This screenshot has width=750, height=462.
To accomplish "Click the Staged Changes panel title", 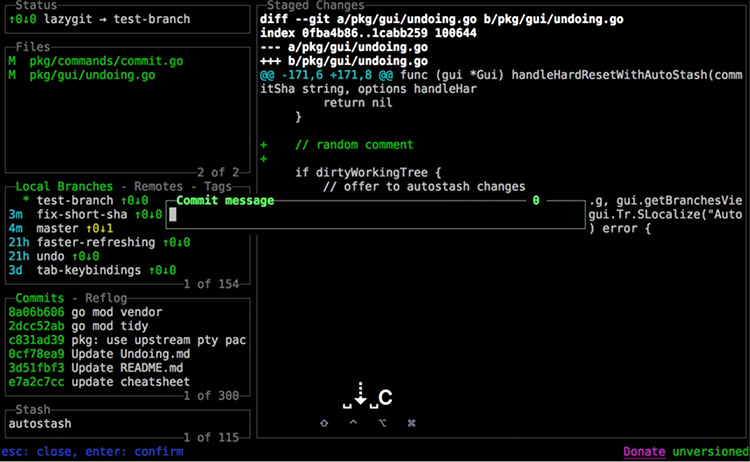I will [x=315, y=6].
